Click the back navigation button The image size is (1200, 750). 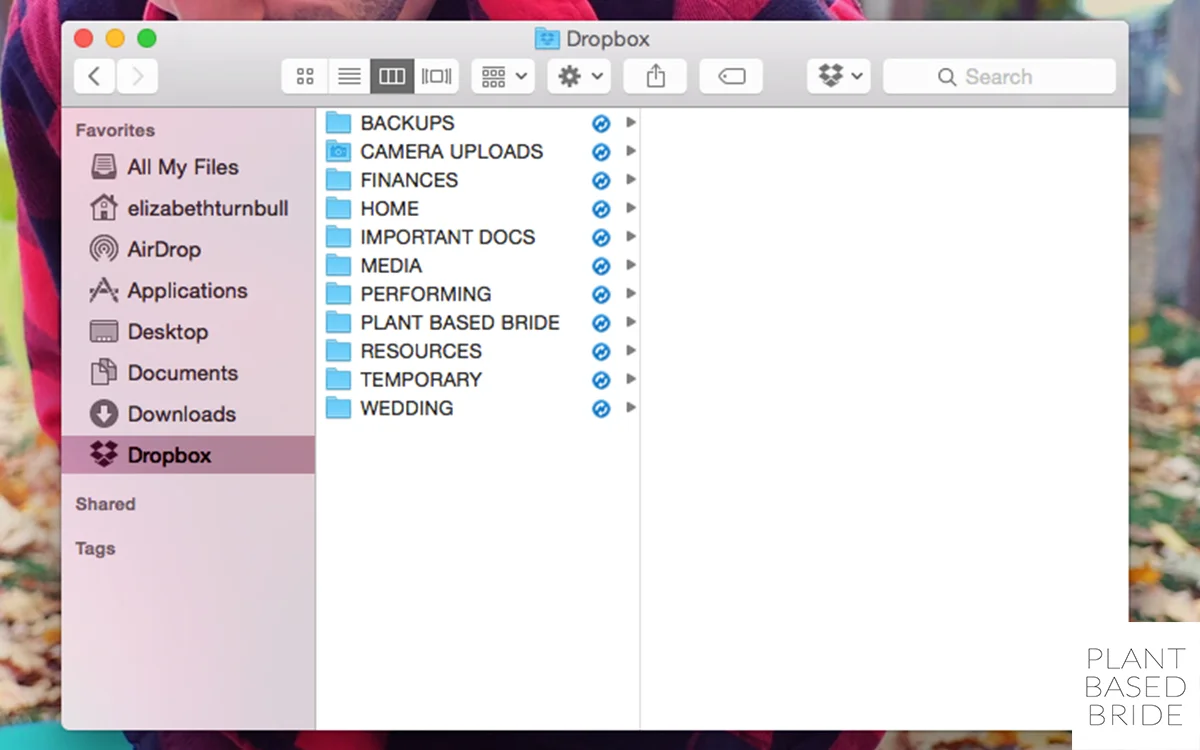94,76
